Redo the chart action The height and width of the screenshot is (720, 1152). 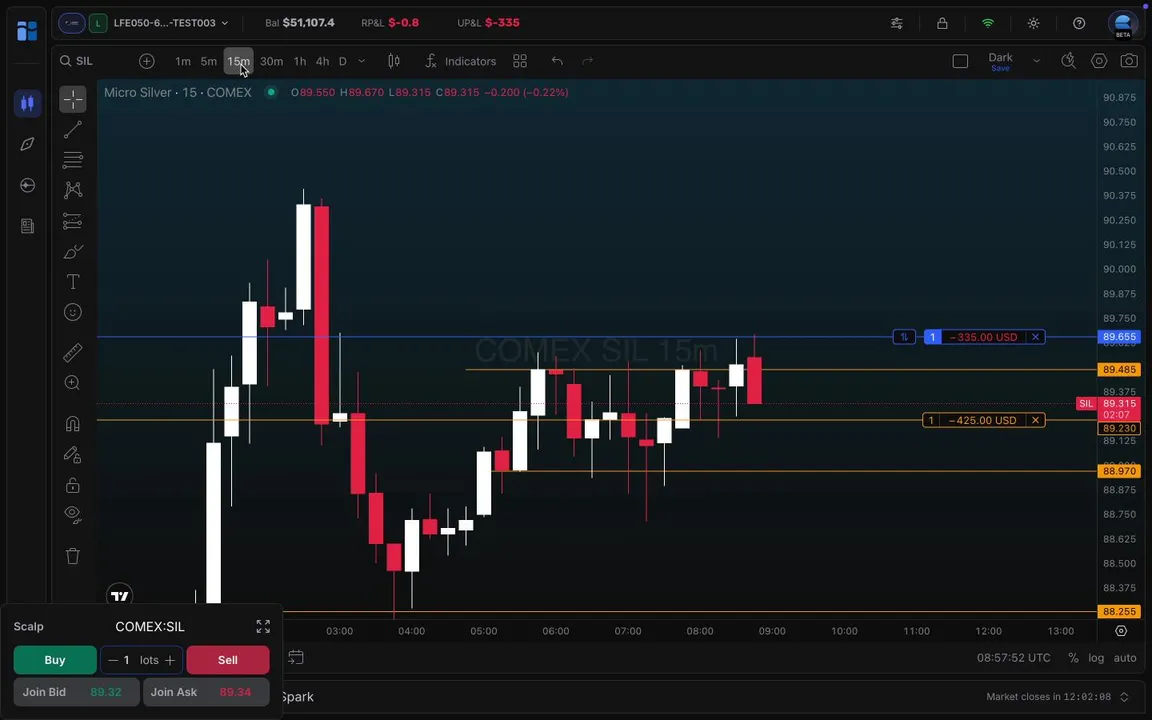pyautogui.click(x=588, y=61)
